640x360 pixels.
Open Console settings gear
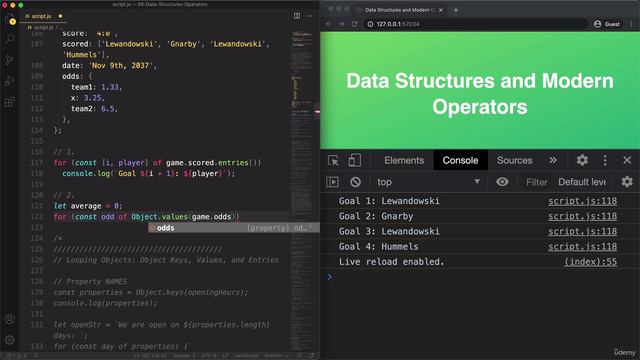627,182
